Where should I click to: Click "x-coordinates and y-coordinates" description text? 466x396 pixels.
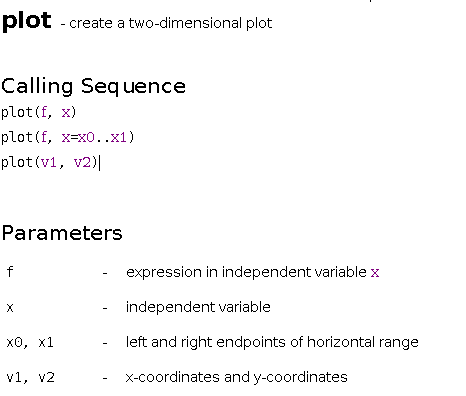point(236,377)
